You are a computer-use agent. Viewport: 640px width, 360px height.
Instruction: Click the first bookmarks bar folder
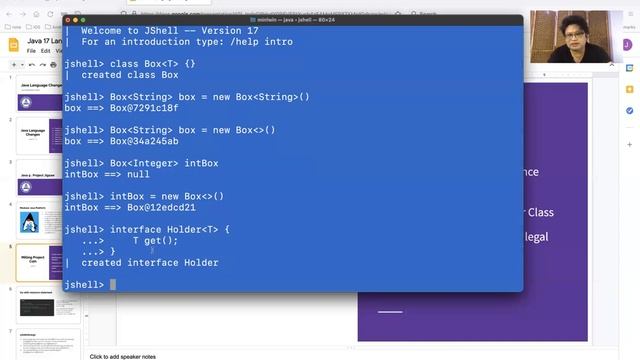(x=13, y=27)
